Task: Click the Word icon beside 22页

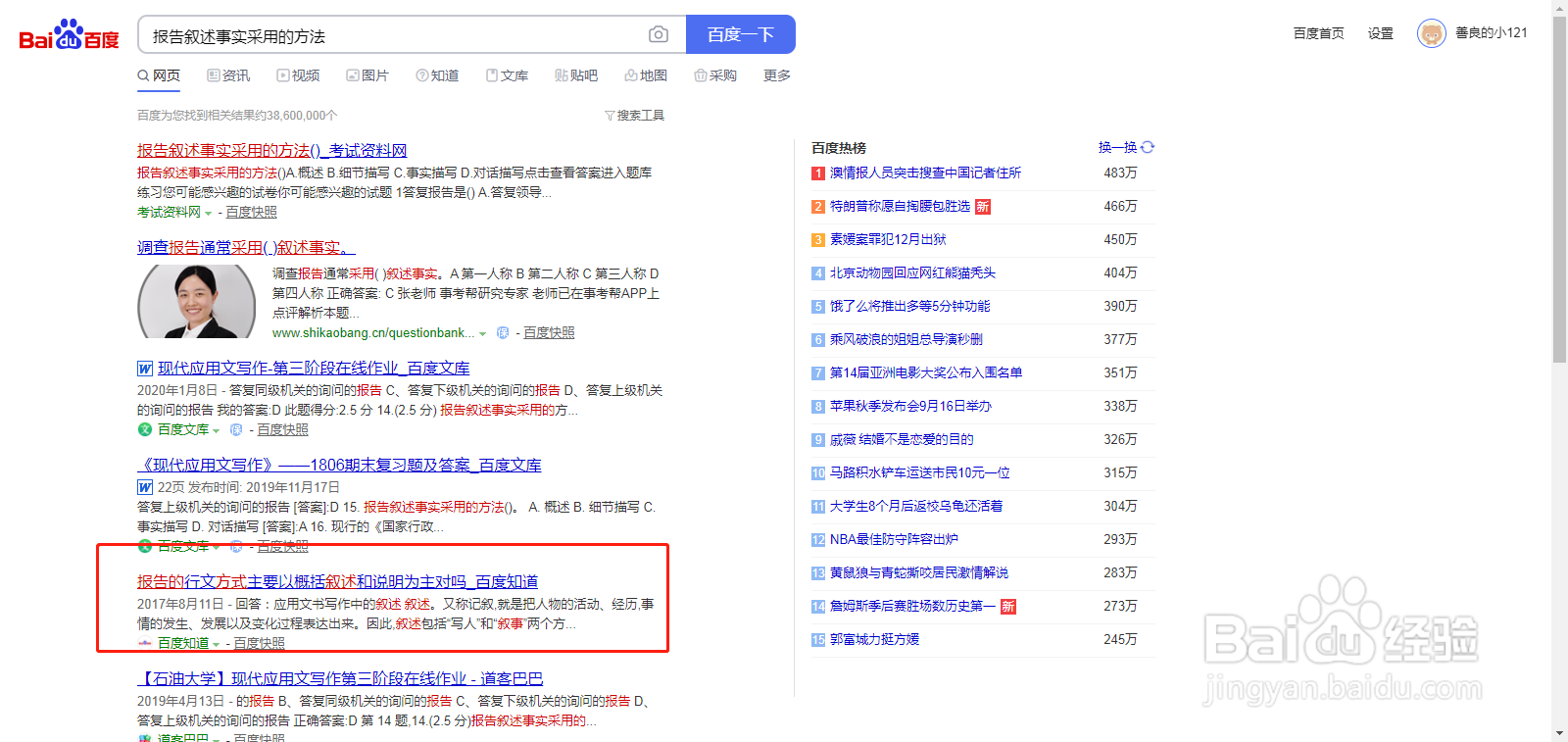Action: click(145, 487)
